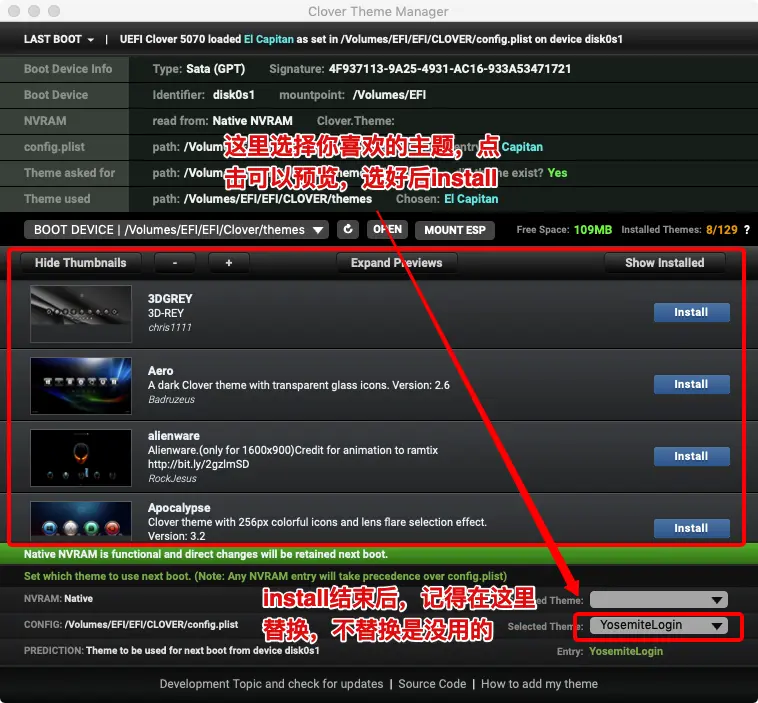Click the config.plist row label

pyautogui.click(x=54, y=147)
